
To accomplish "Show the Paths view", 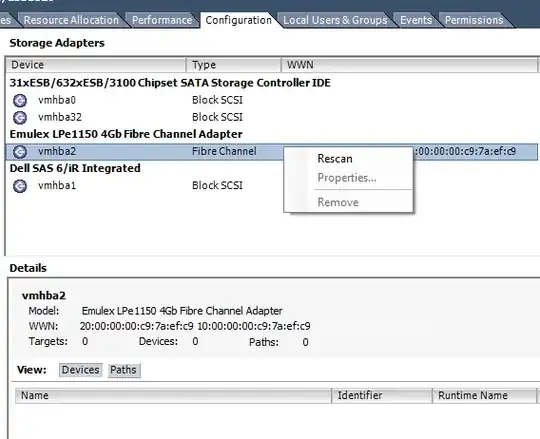I will tap(124, 370).
